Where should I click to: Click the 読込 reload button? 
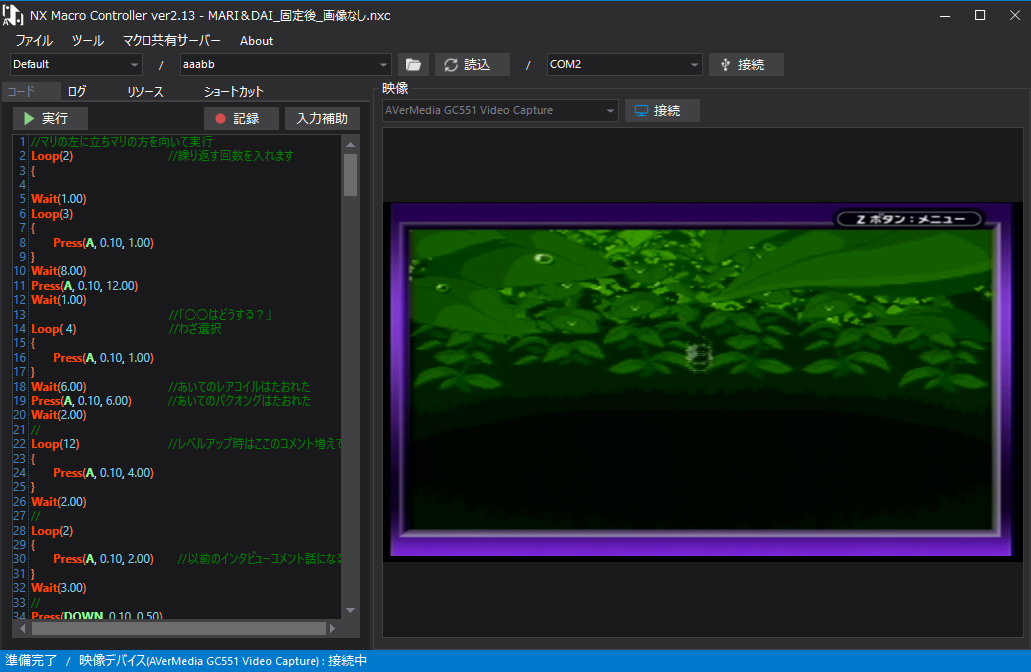(472, 64)
